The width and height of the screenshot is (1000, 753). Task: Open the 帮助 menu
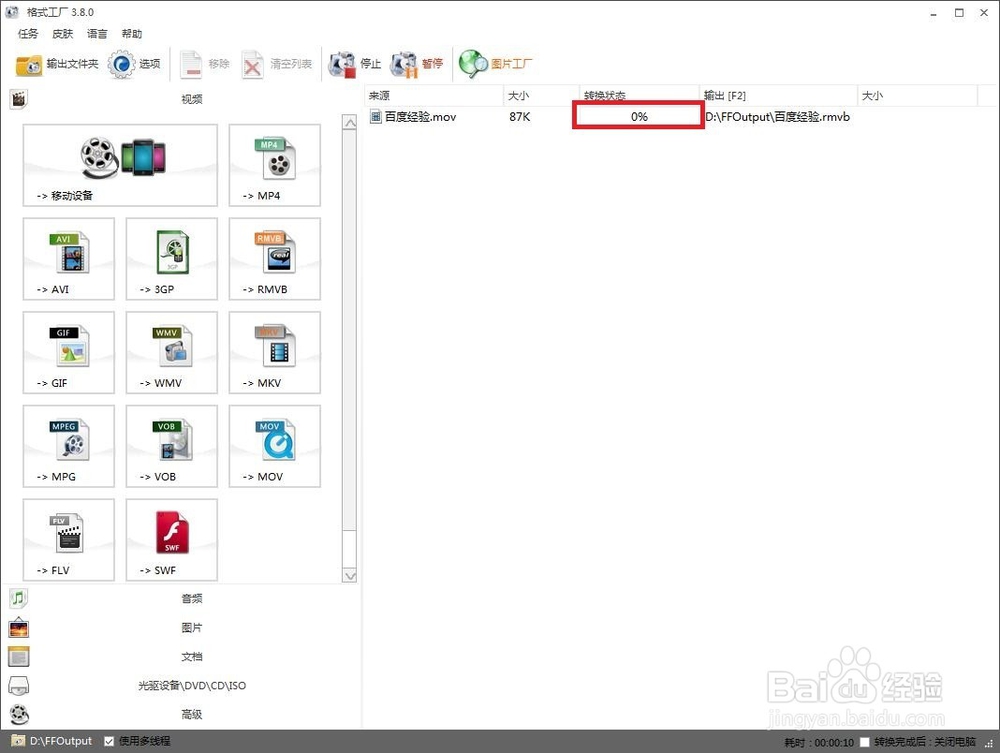pyautogui.click(x=132, y=34)
